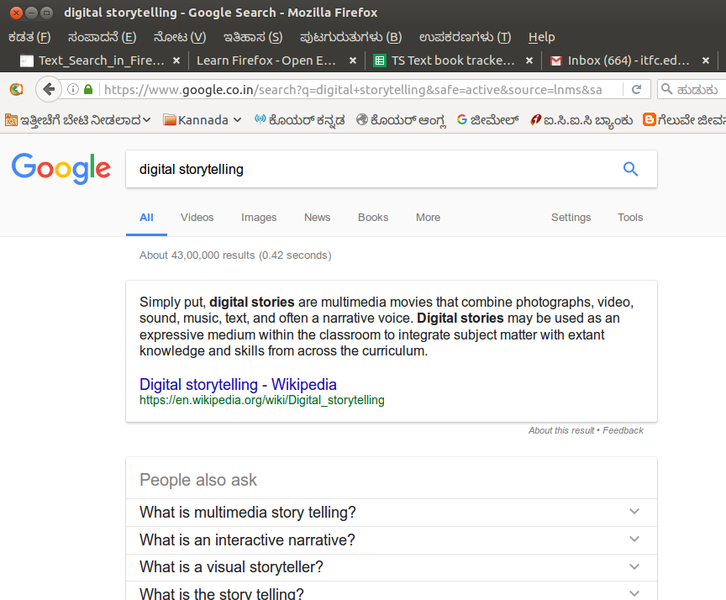Click the en.wikipedia.org green URL
Viewport: 726px width, 600px height.
tap(262, 400)
